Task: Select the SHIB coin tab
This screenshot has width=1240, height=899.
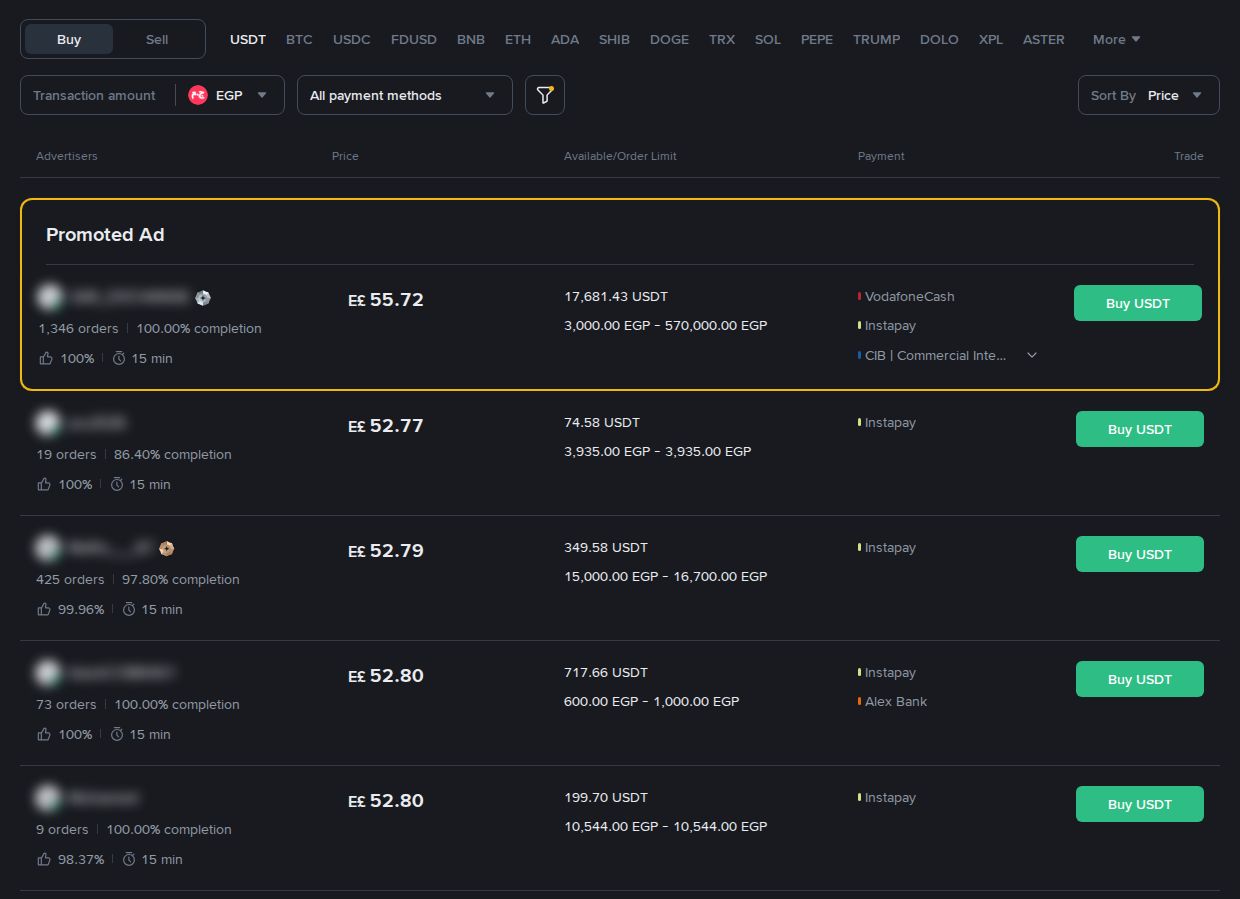Action: pyautogui.click(x=614, y=39)
